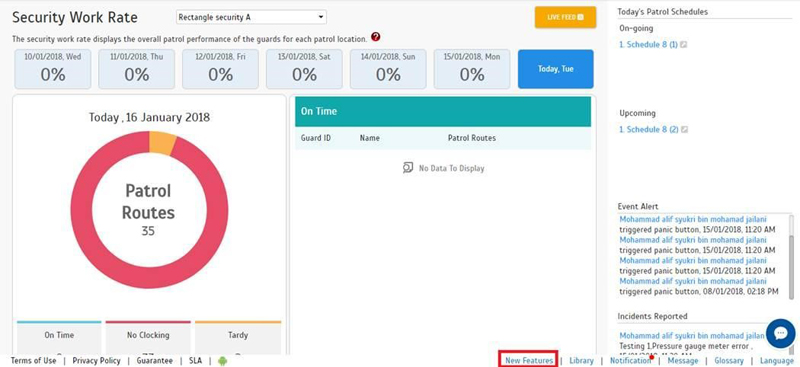Open SLA footer link
Viewport: 800px width, 367px height.
click(x=195, y=360)
